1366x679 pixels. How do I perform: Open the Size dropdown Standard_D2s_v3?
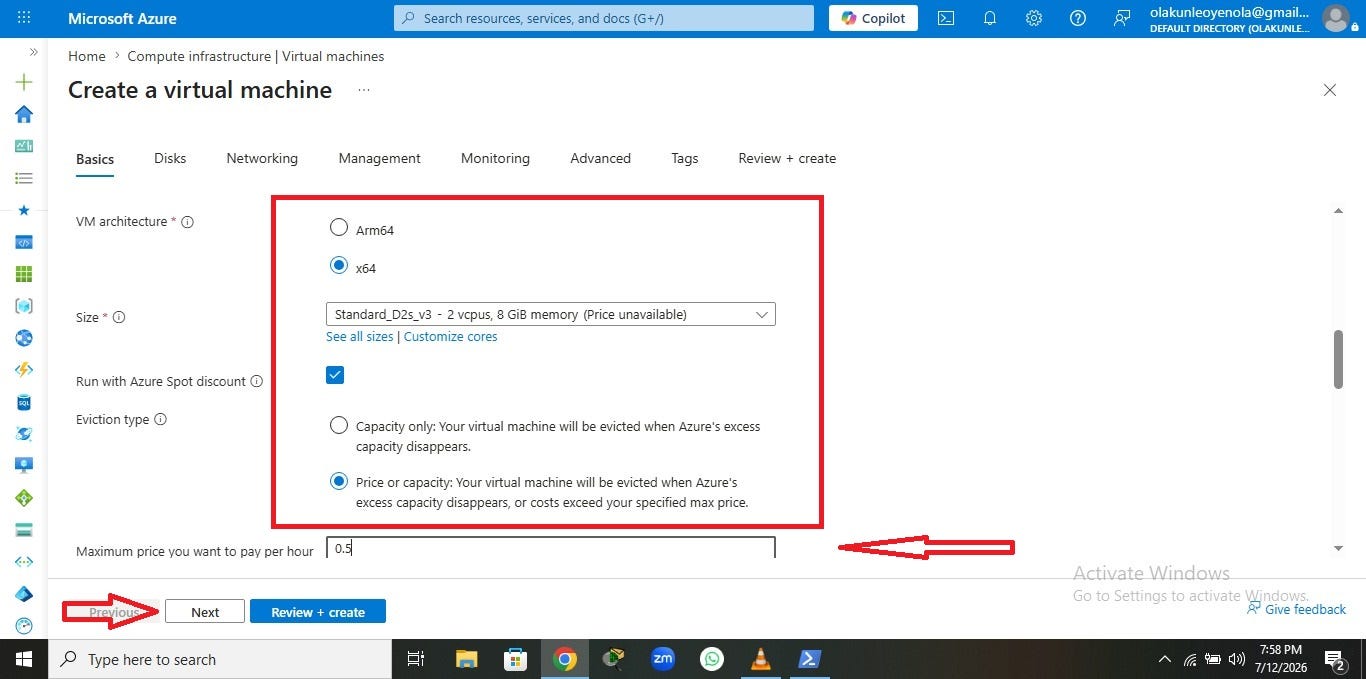click(551, 314)
